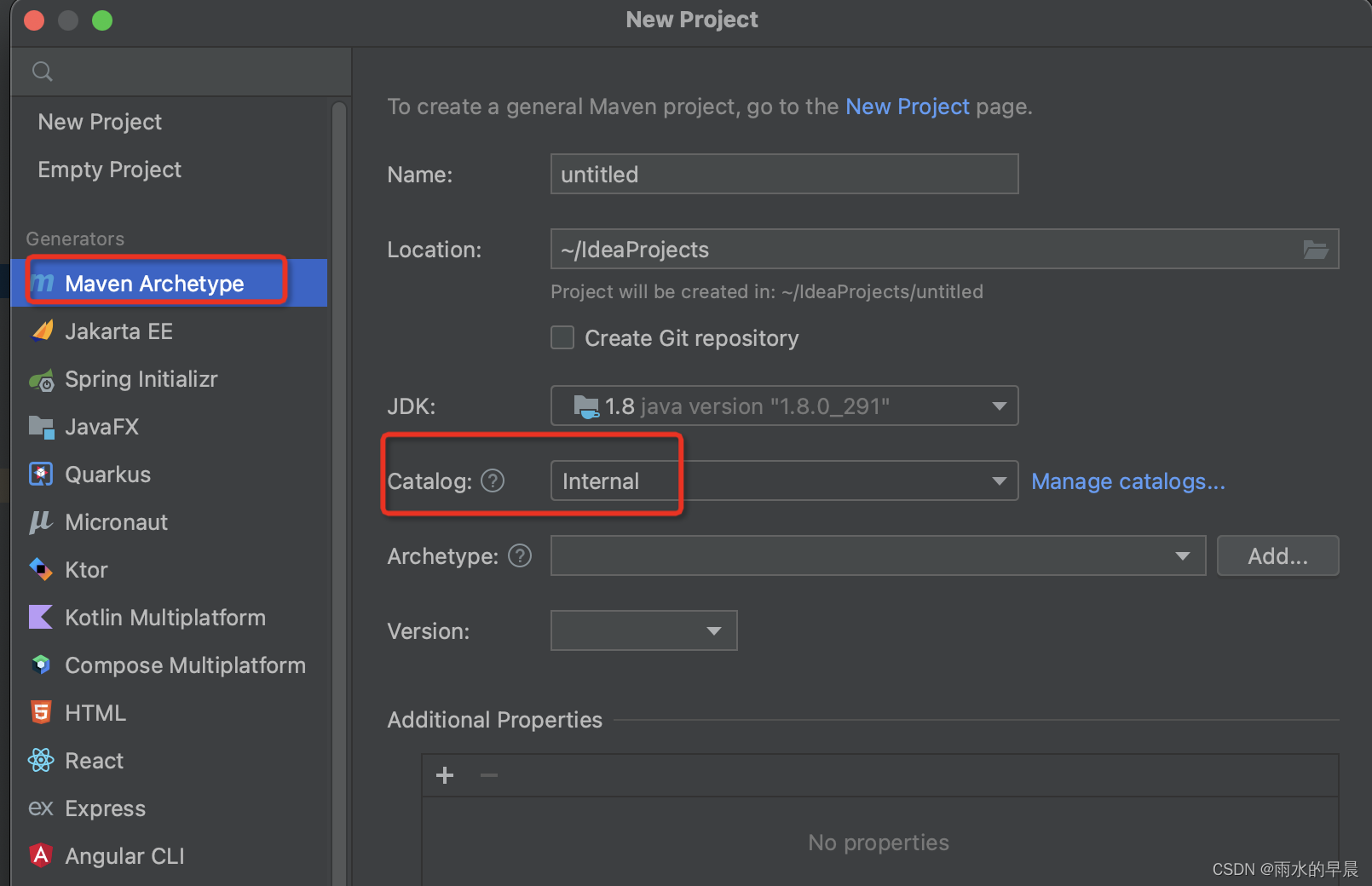
Task: Click the Manage catalogs link
Action: point(1128,481)
